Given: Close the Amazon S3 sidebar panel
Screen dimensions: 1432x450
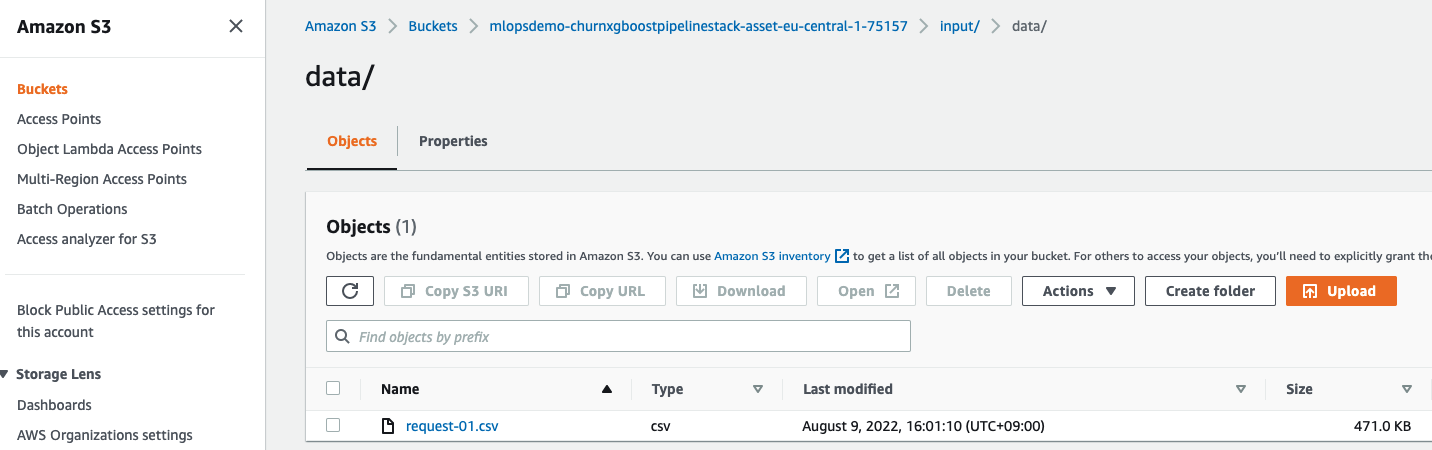Looking at the screenshot, I should [x=236, y=26].
